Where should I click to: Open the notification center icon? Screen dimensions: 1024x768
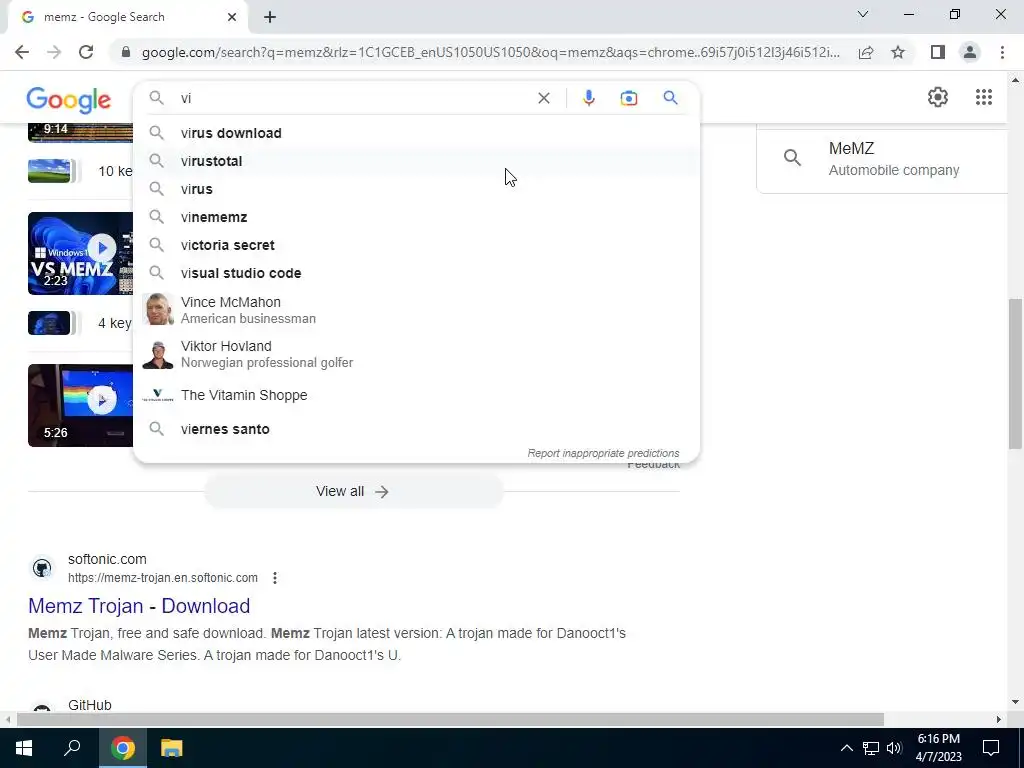(991, 748)
